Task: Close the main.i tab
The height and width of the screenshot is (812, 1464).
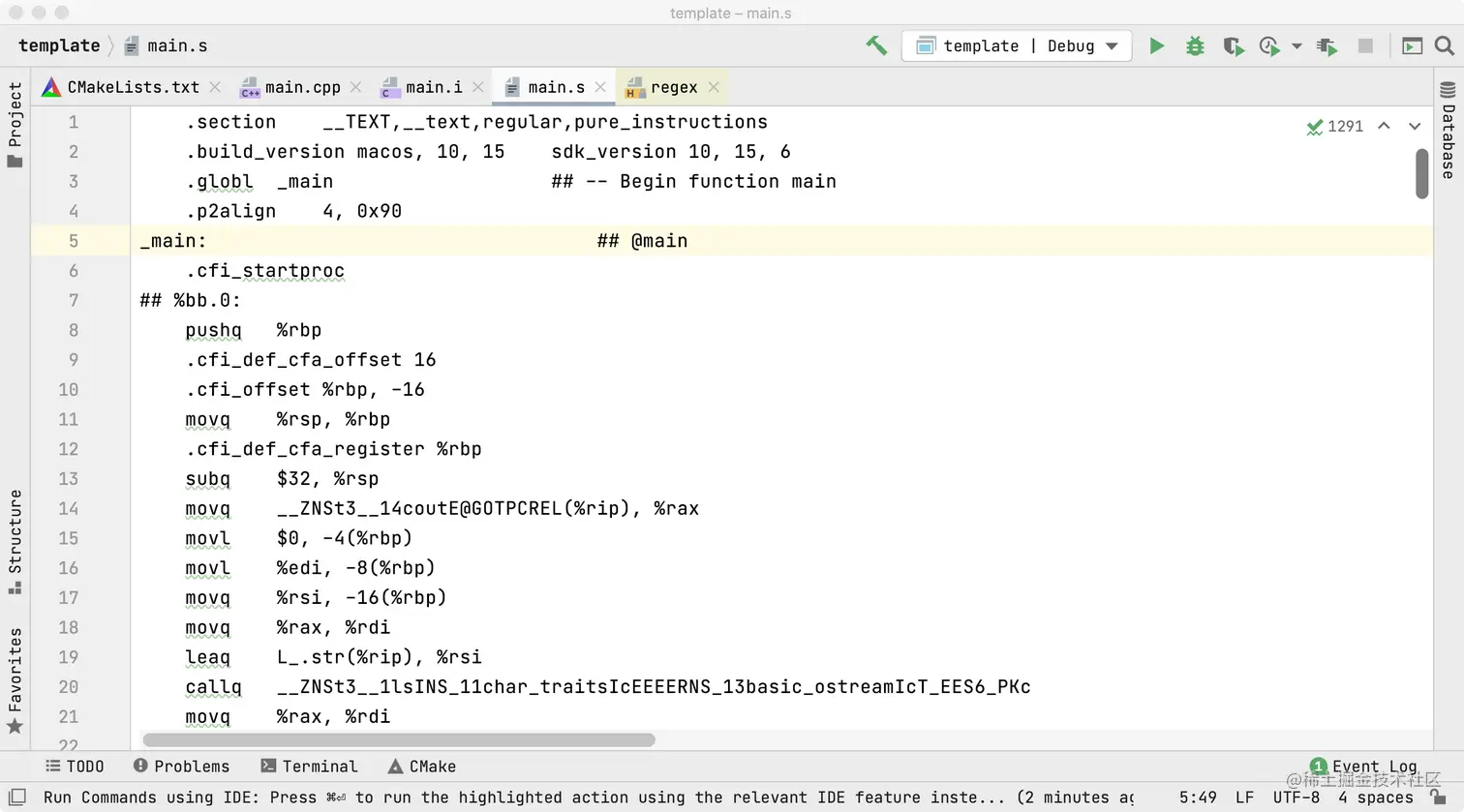Action: coord(477,87)
